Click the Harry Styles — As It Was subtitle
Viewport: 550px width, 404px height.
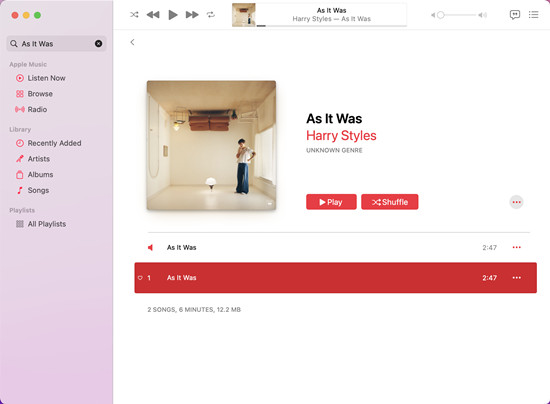coord(331,19)
